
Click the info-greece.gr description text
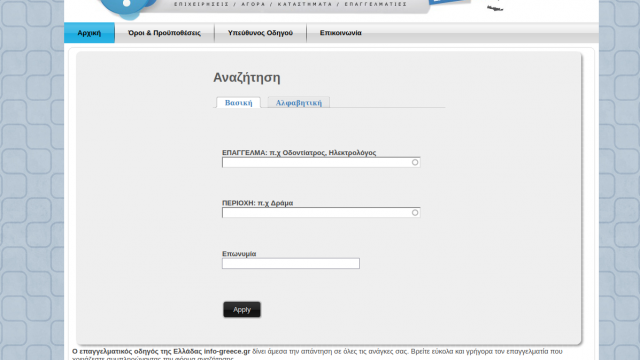[317, 355]
